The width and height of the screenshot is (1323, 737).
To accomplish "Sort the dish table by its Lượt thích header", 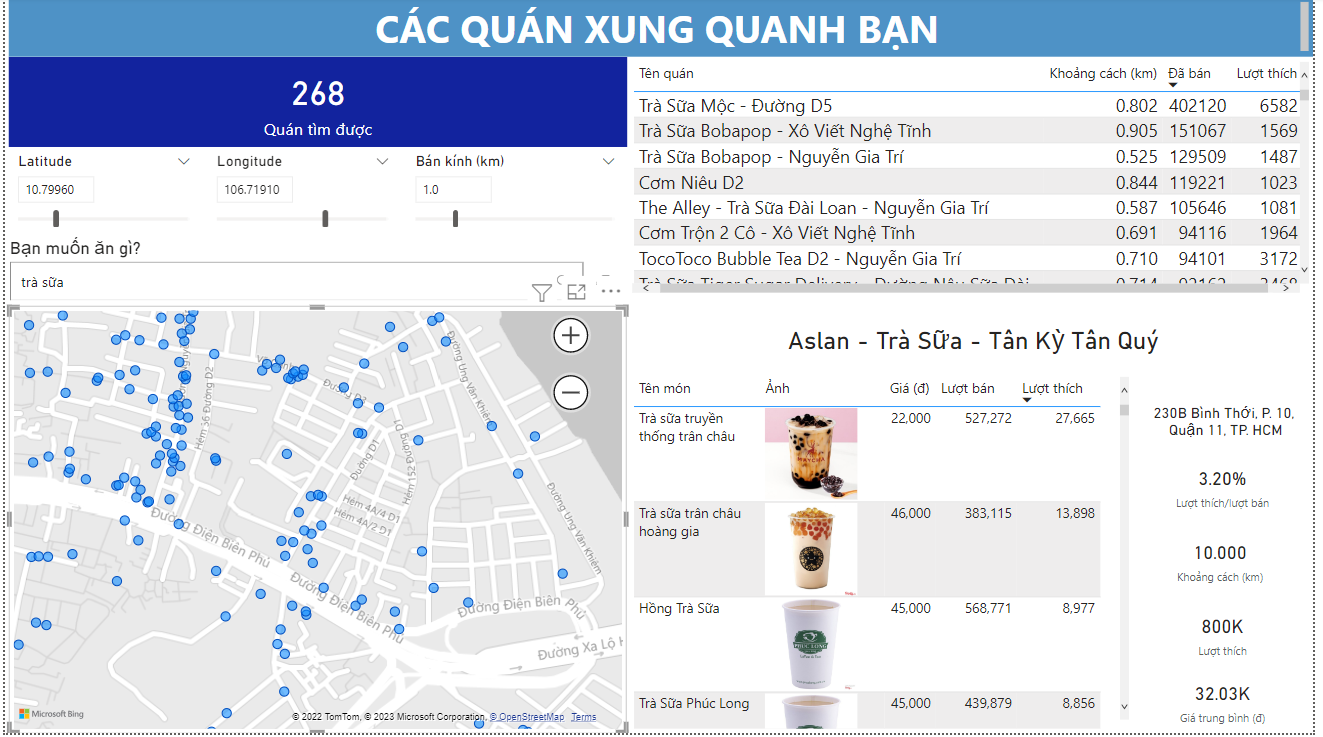I will (1052, 388).
